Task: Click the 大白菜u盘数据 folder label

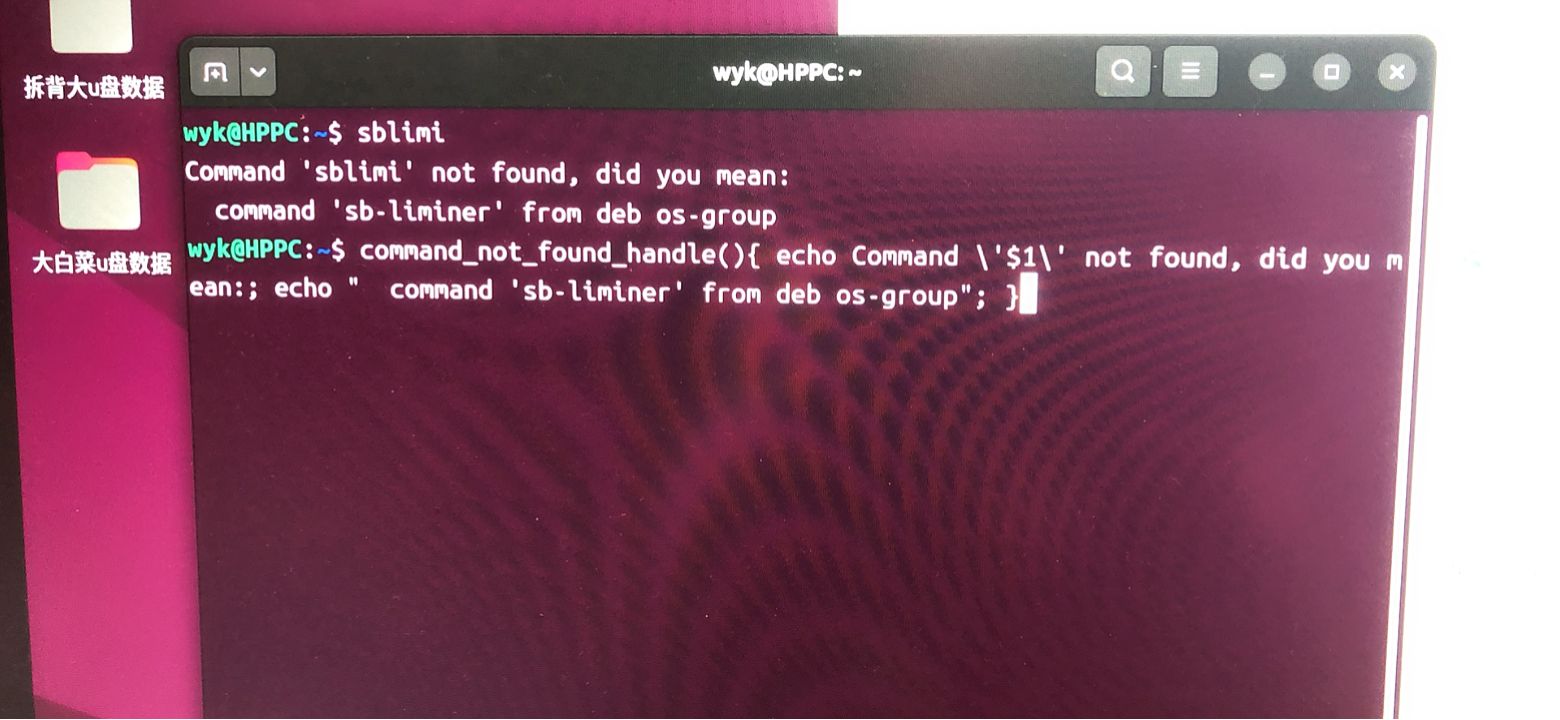Action: click(x=102, y=263)
